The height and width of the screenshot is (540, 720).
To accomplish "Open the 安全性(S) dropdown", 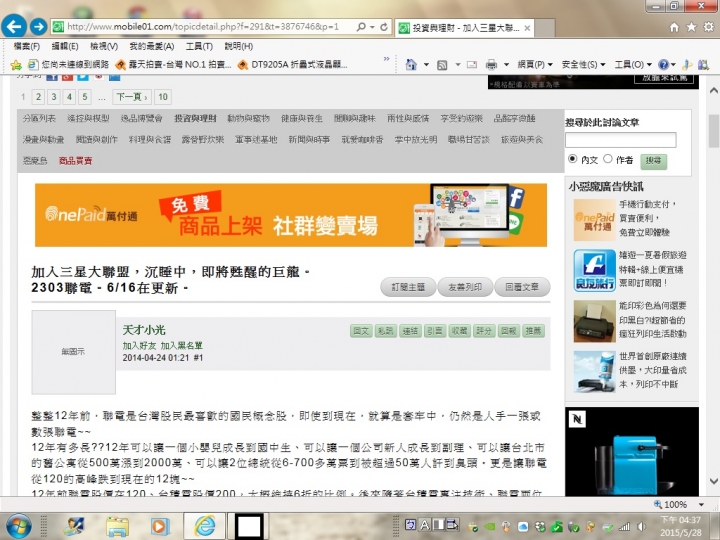I will click(x=583, y=64).
